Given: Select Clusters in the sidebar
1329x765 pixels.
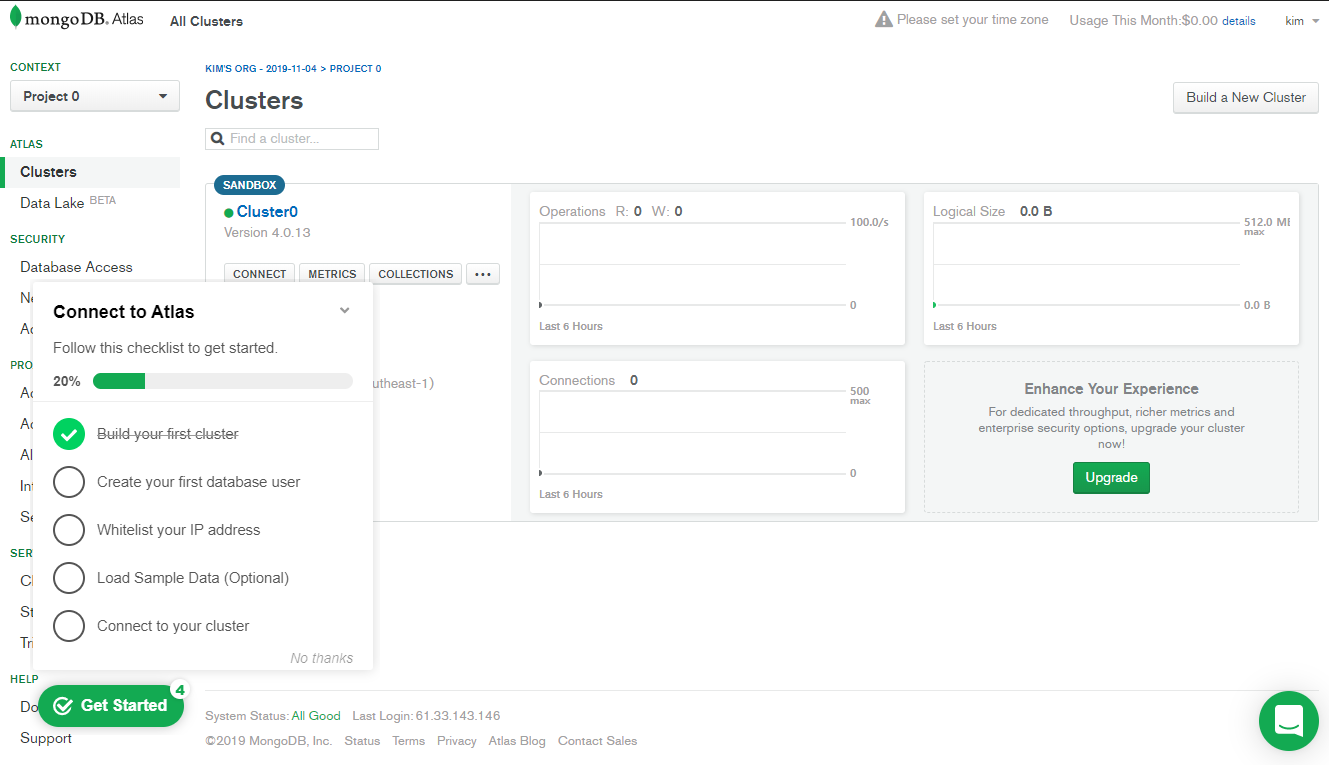Looking at the screenshot, I should point(91,172).
